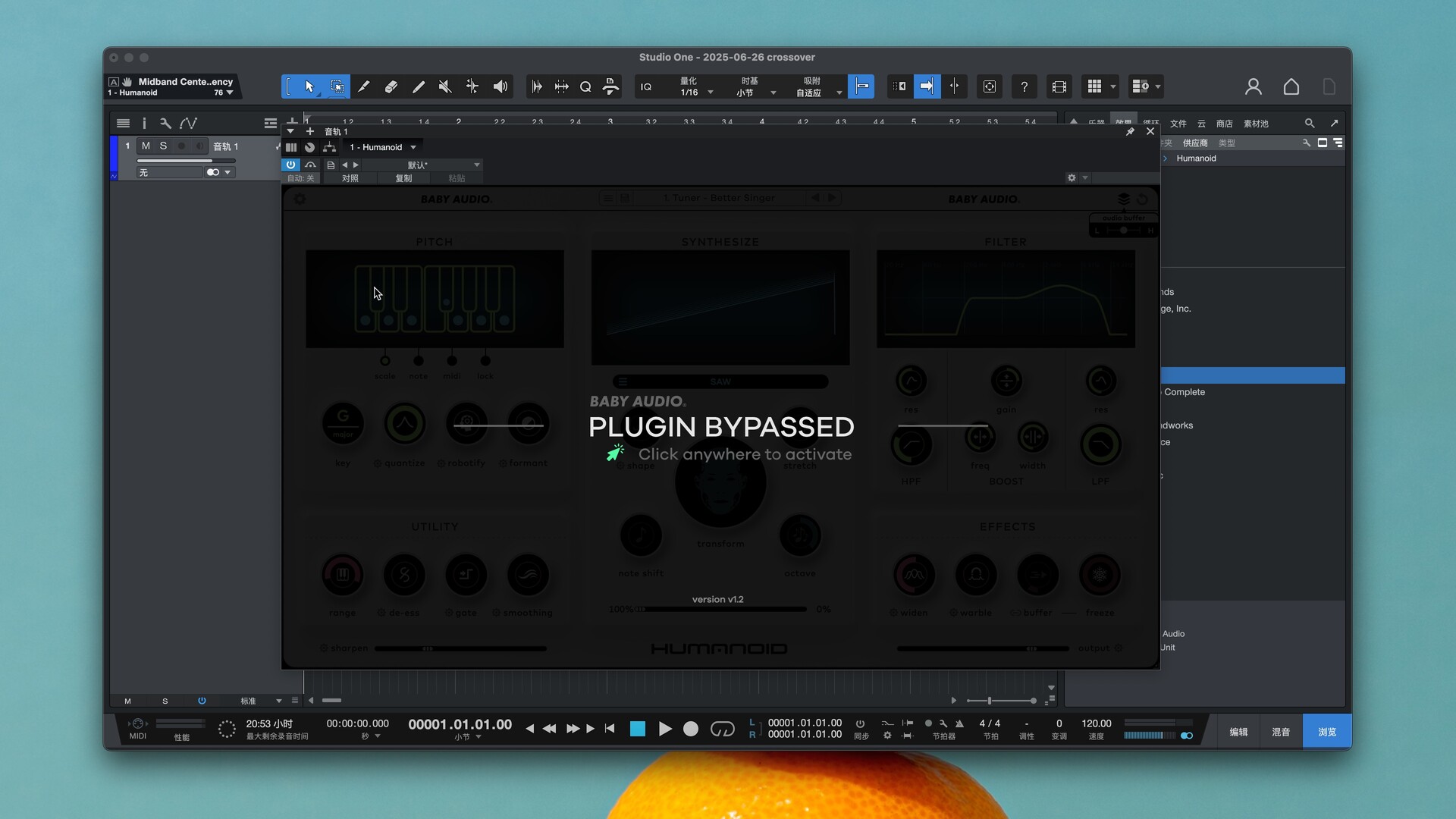
Task: Return to zero transport button
Action: click(x=610, y=729)
